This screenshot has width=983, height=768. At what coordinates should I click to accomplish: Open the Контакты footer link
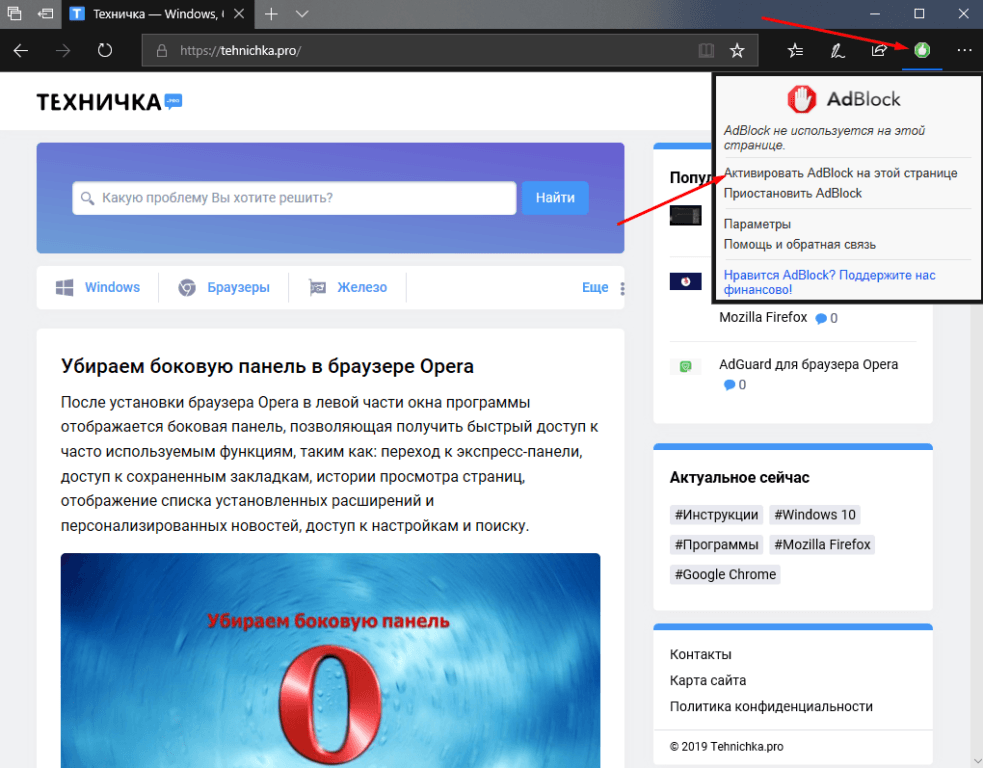[x=700, y=655]
